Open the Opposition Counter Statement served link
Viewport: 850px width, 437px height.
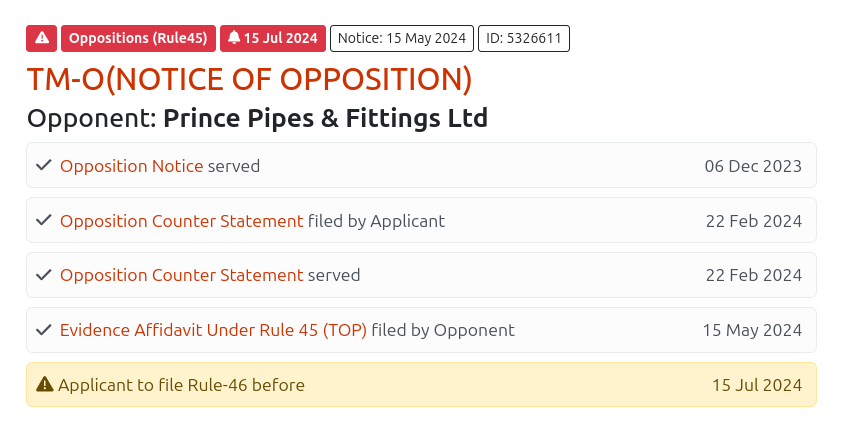(181, 275)
